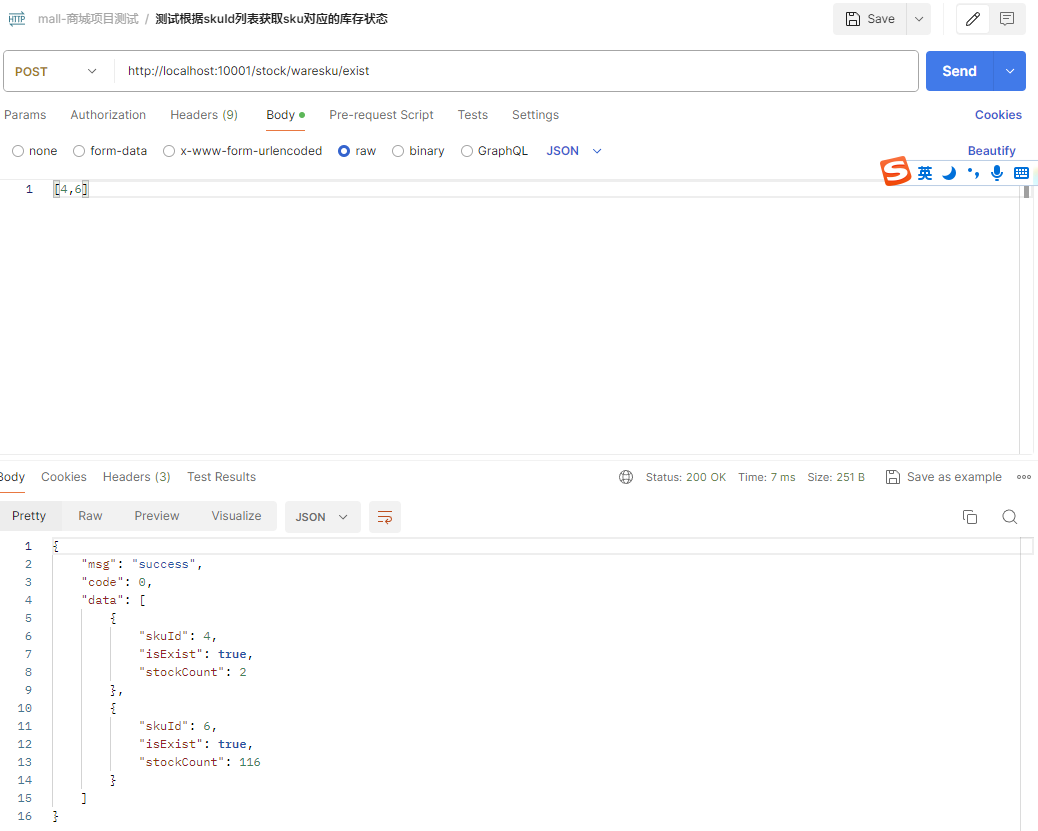Open the three-dot menu beside Save as example
Viewport: 1038px width, 831px height.
[x=1023, y=477]
